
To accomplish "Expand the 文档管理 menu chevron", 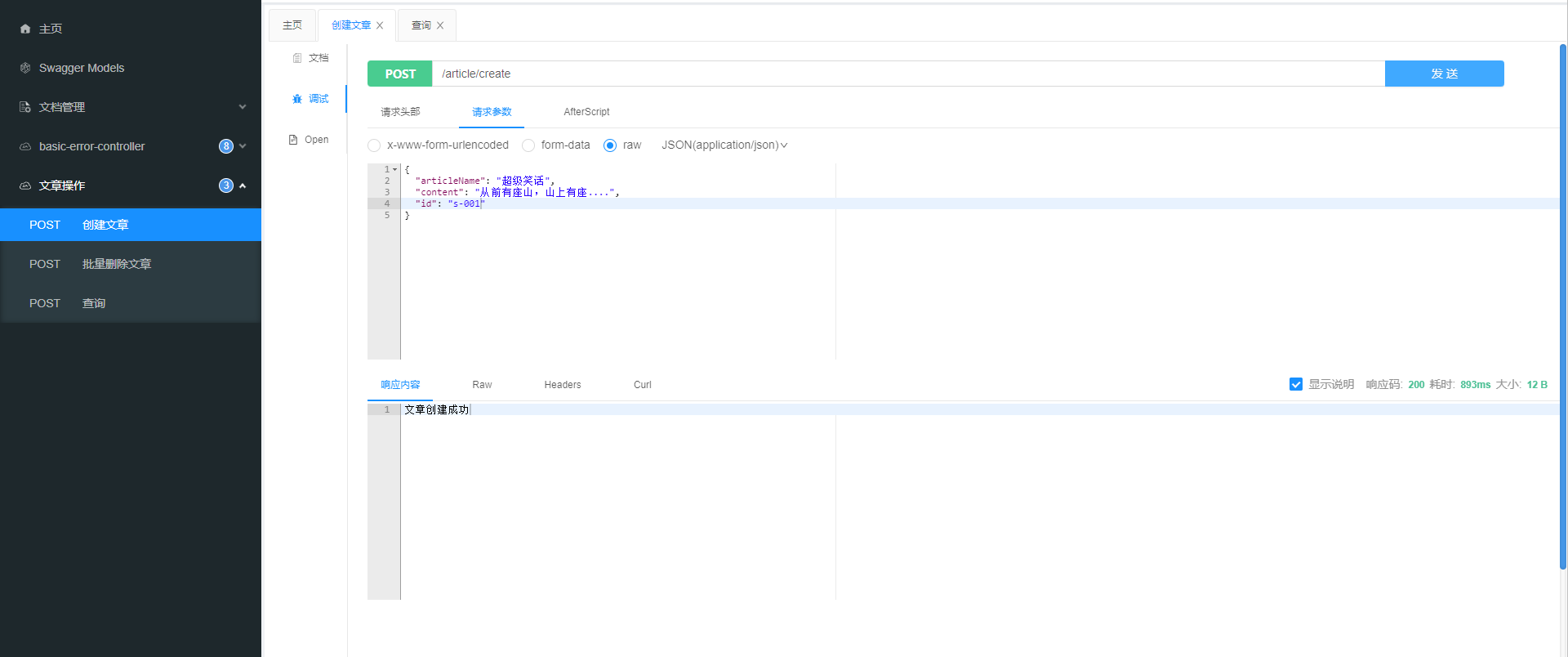I will [243, 107].
